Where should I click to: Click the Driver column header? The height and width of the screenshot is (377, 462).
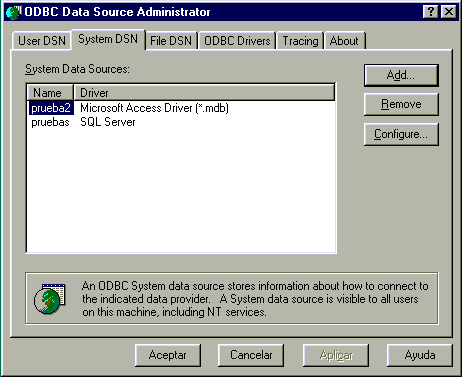[204, 93]
